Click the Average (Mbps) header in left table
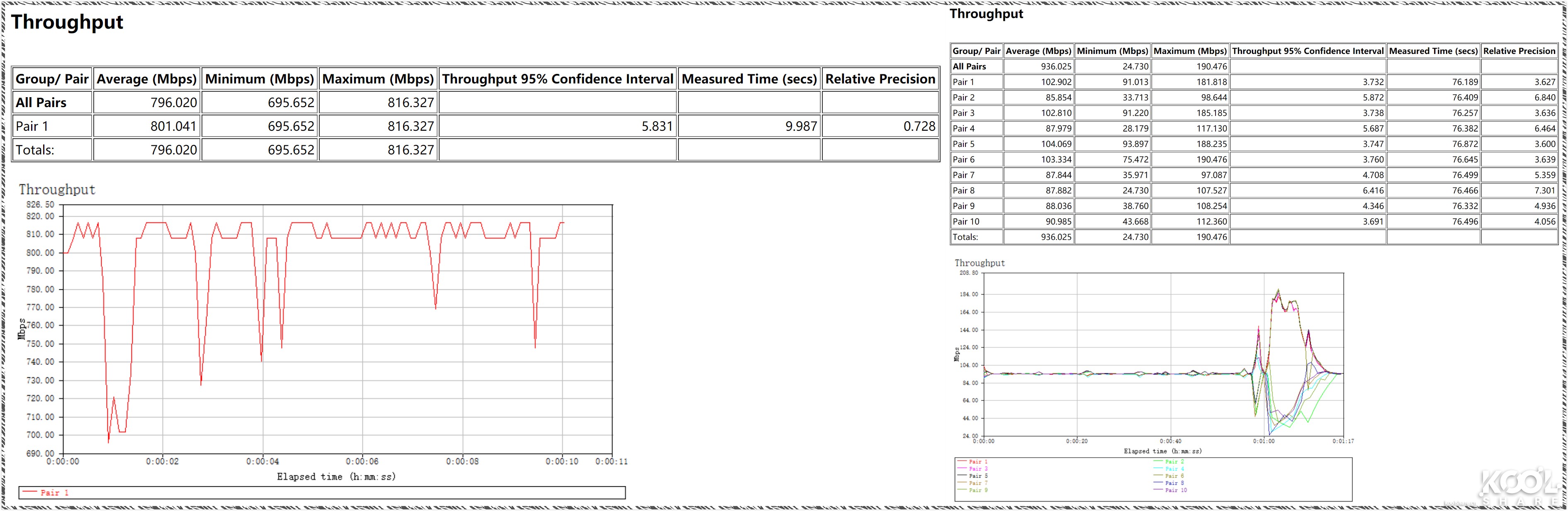1568x511 pixels. click(147, 79)
